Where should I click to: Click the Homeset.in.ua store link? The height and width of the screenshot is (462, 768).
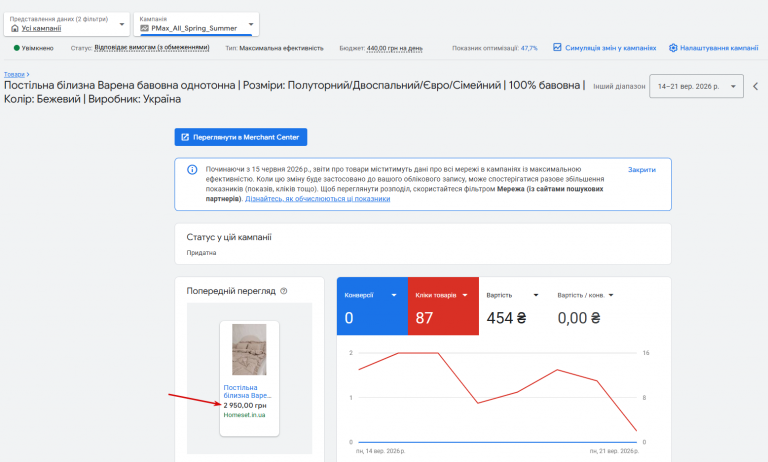coord(244,415)
